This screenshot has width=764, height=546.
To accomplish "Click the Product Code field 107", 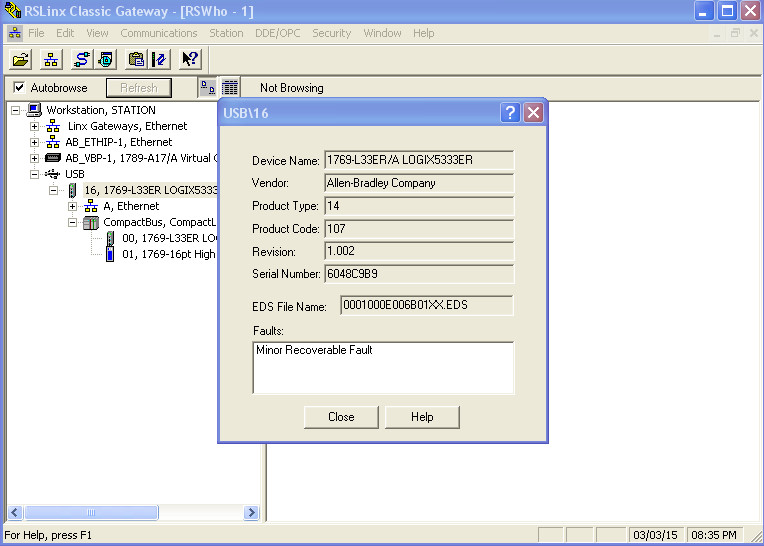I will pos(419,229).
